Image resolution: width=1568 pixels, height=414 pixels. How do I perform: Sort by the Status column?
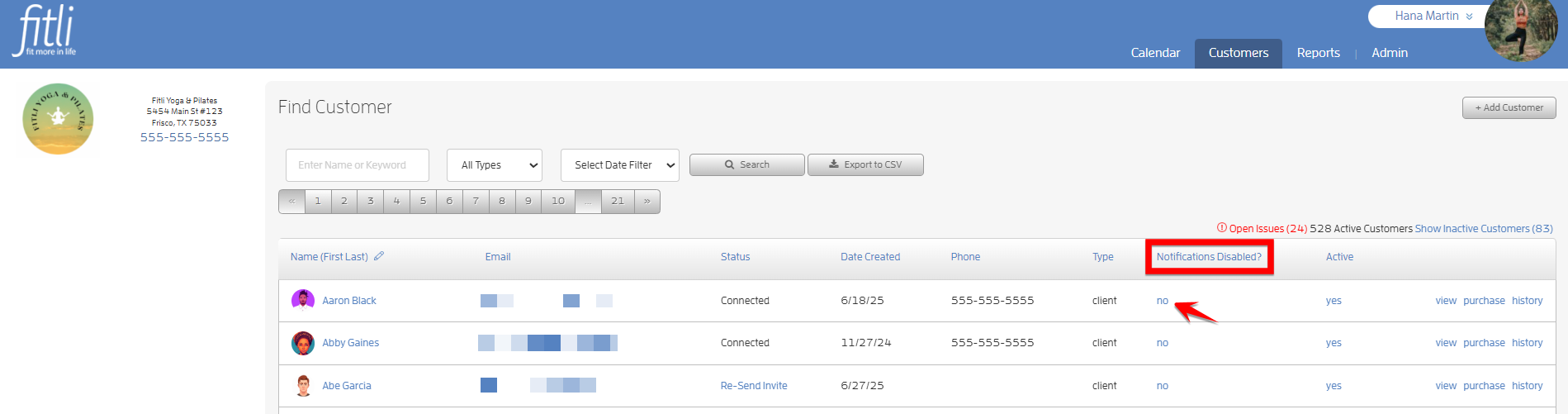pos(735,257)
